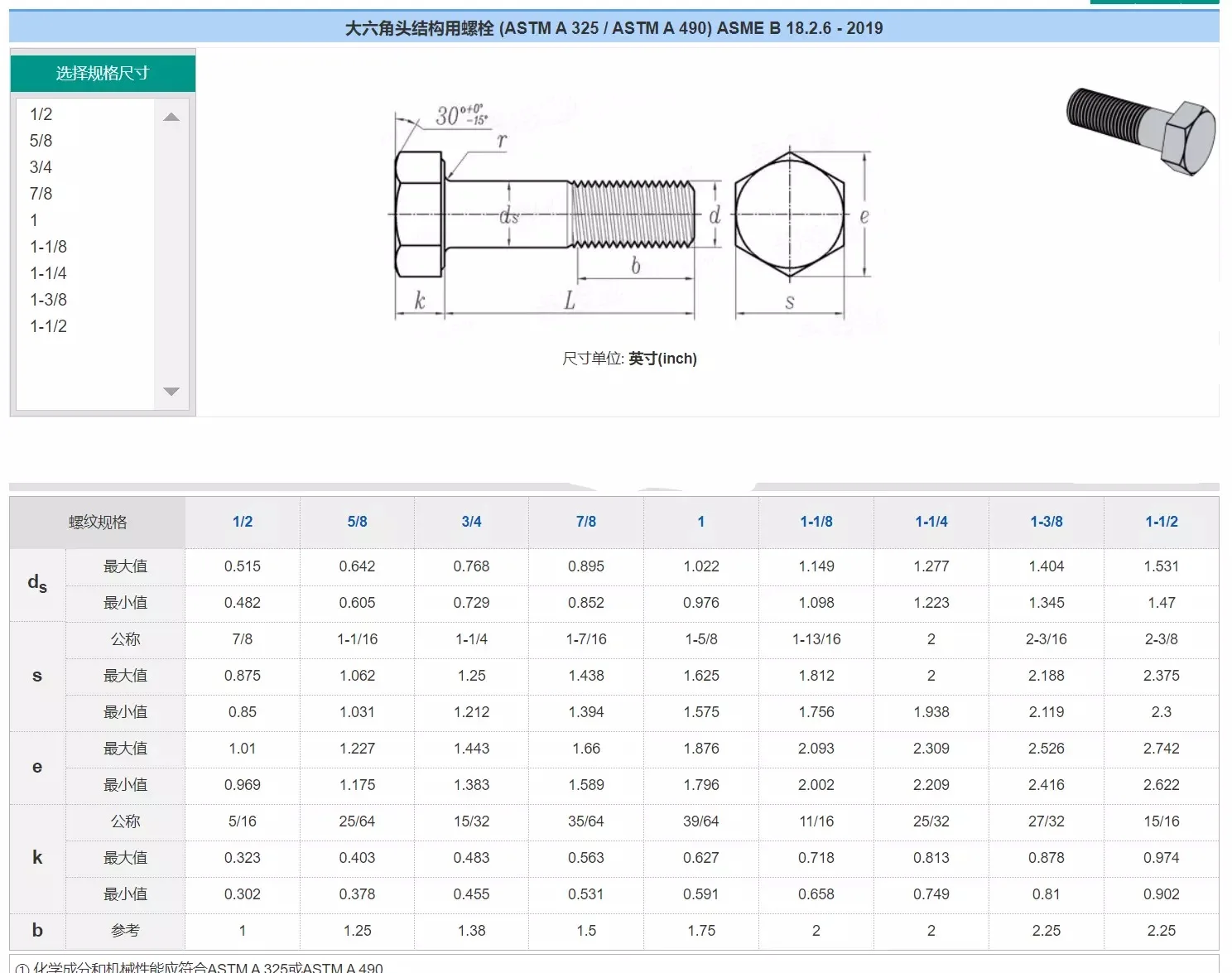The width and height of the screenshot is (1232, 973).
Task: Click the size list scroll-up arrow
Action: click(171, 117)
